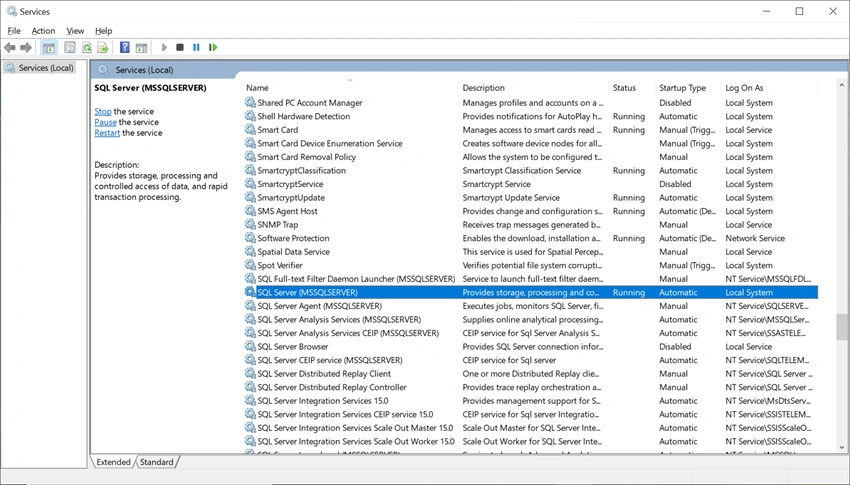Click Services app icon in title bar
This screenshot has height=485, width=850.
tap(11, 11)
